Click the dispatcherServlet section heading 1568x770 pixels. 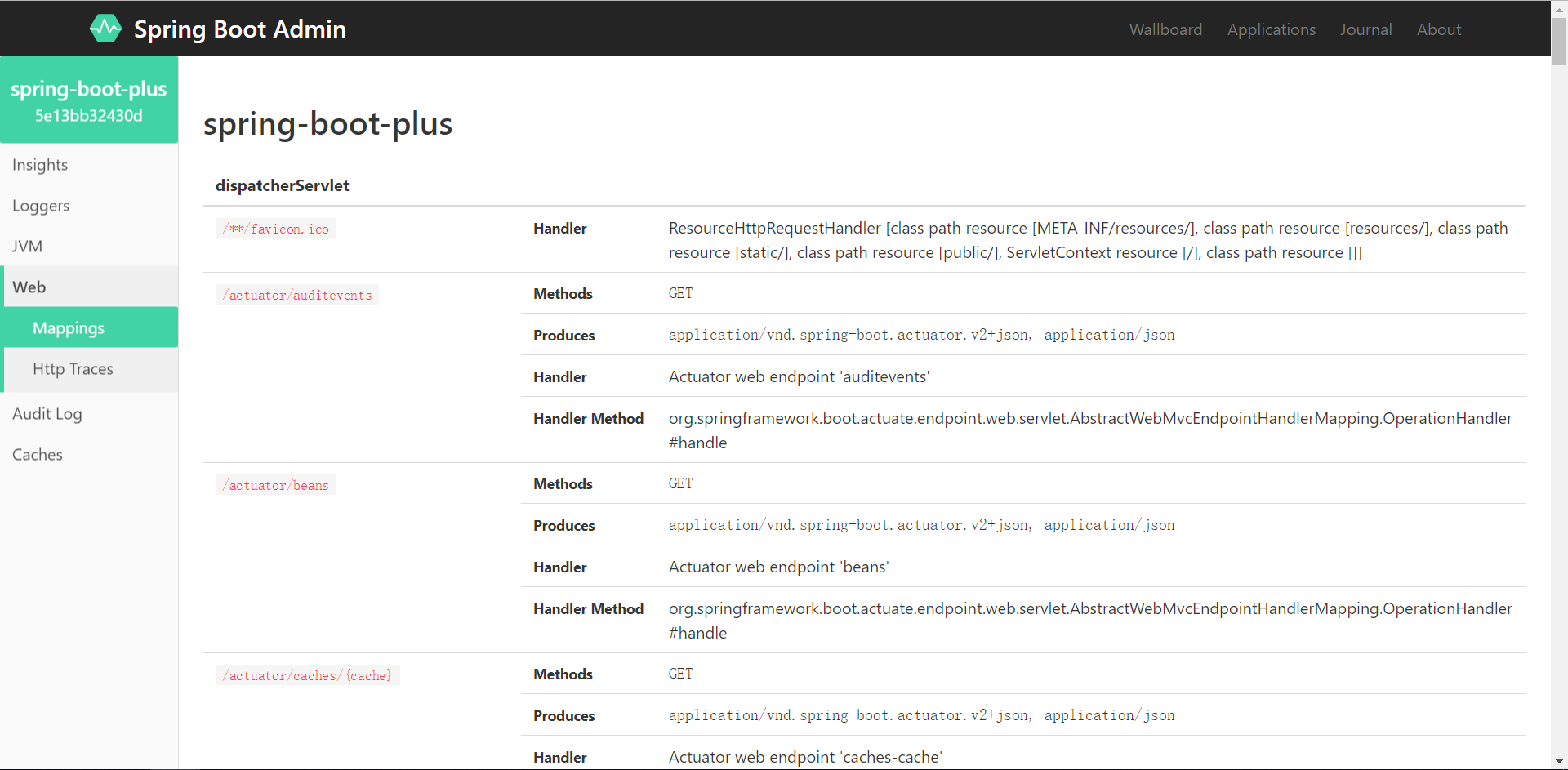pos(282,185)
